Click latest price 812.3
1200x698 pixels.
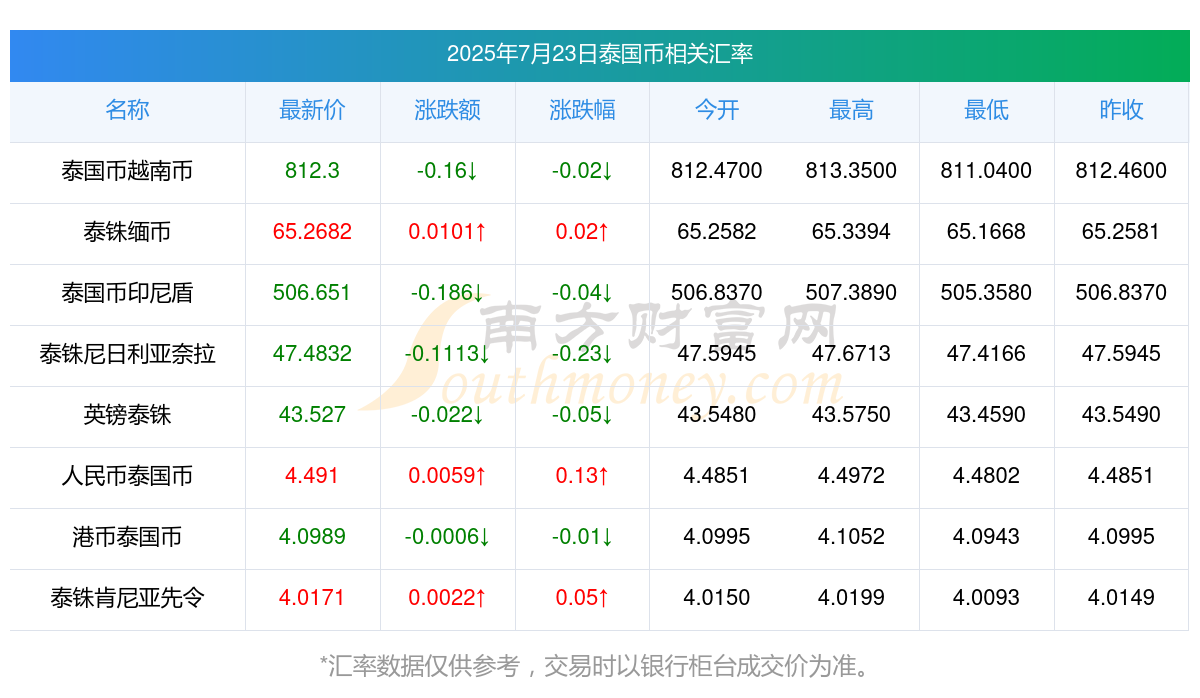pos(312,171)
